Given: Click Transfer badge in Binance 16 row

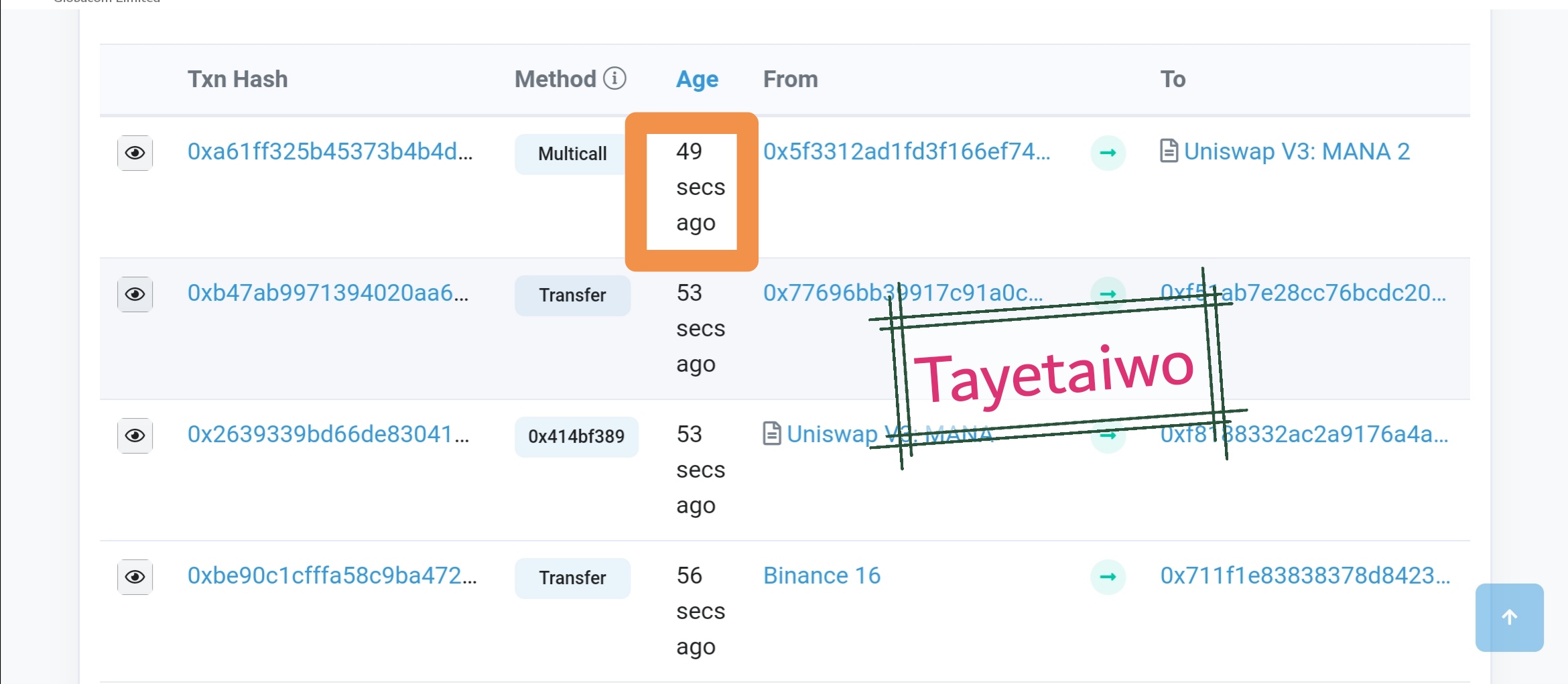Looking at the screenshot, I should coord(572,578).
